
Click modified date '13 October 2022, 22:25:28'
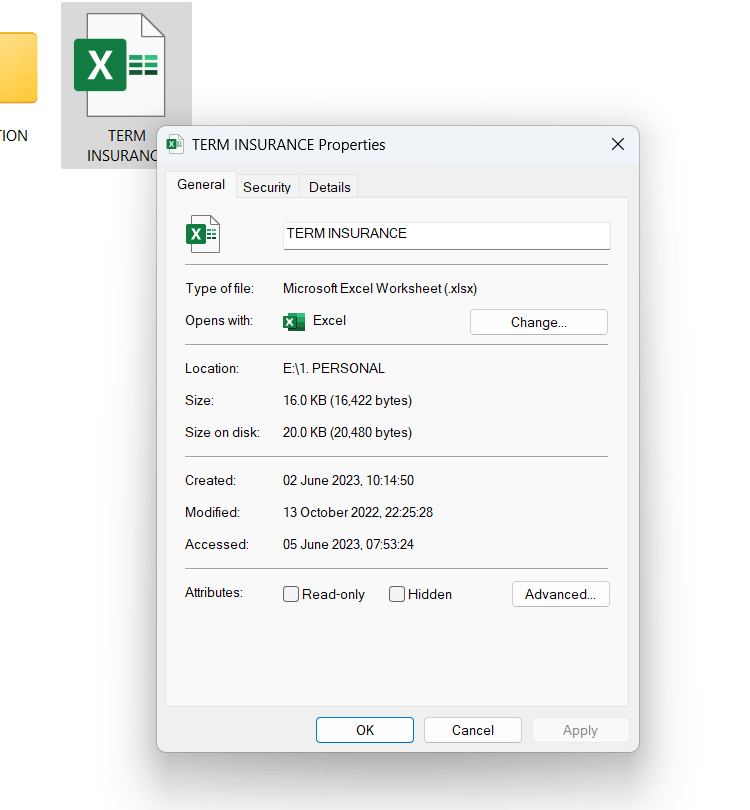click(357, 512)
